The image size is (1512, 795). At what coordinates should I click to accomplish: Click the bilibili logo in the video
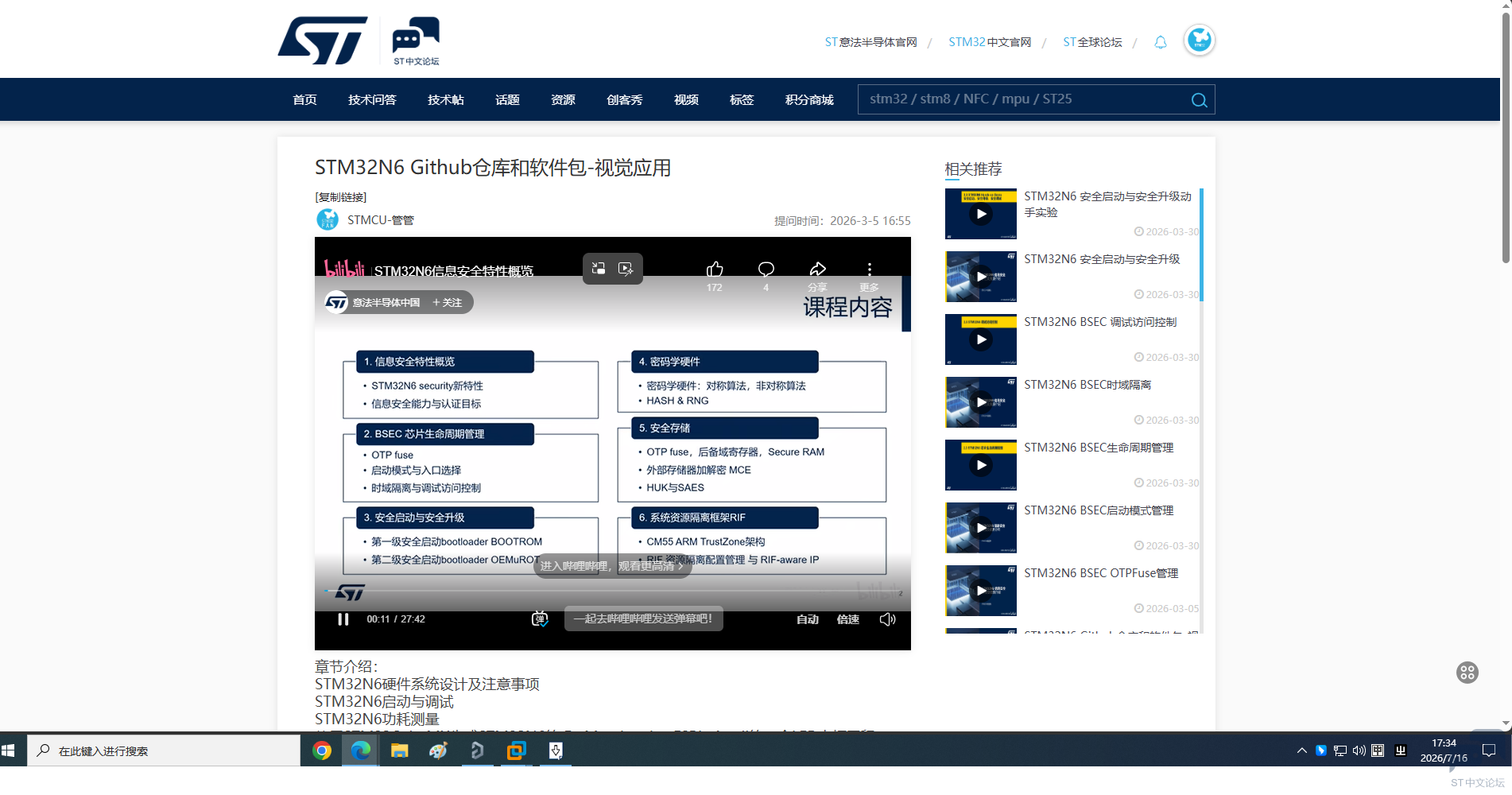point(344,269)
